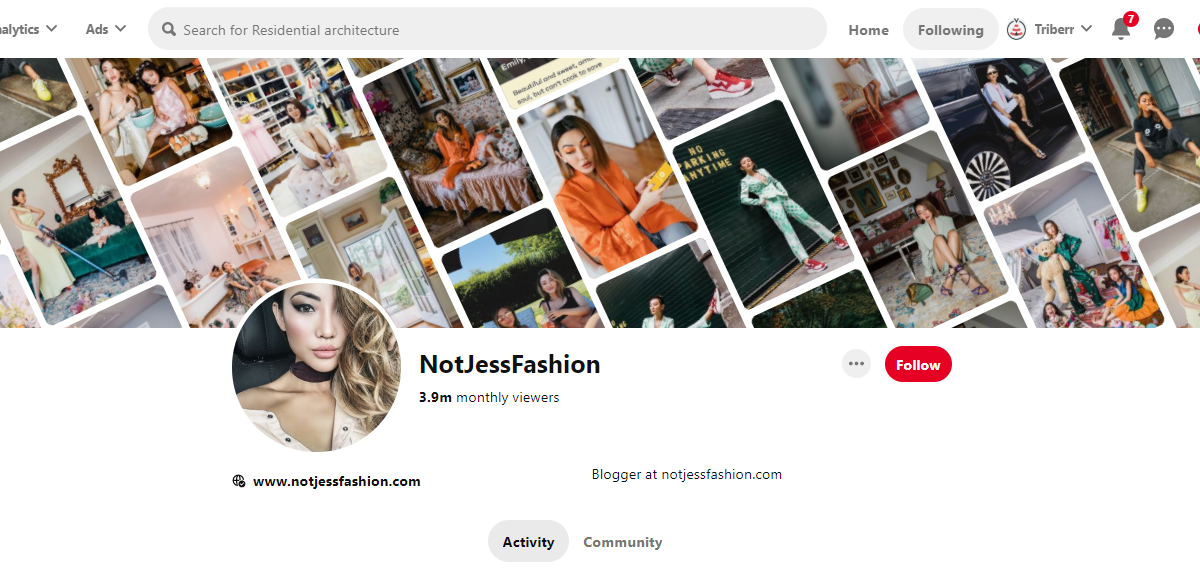Image resolution: width=1200 pixels, height=576 pixels.
Task: Switch to the Activity tab
Action: pos(528,542)
